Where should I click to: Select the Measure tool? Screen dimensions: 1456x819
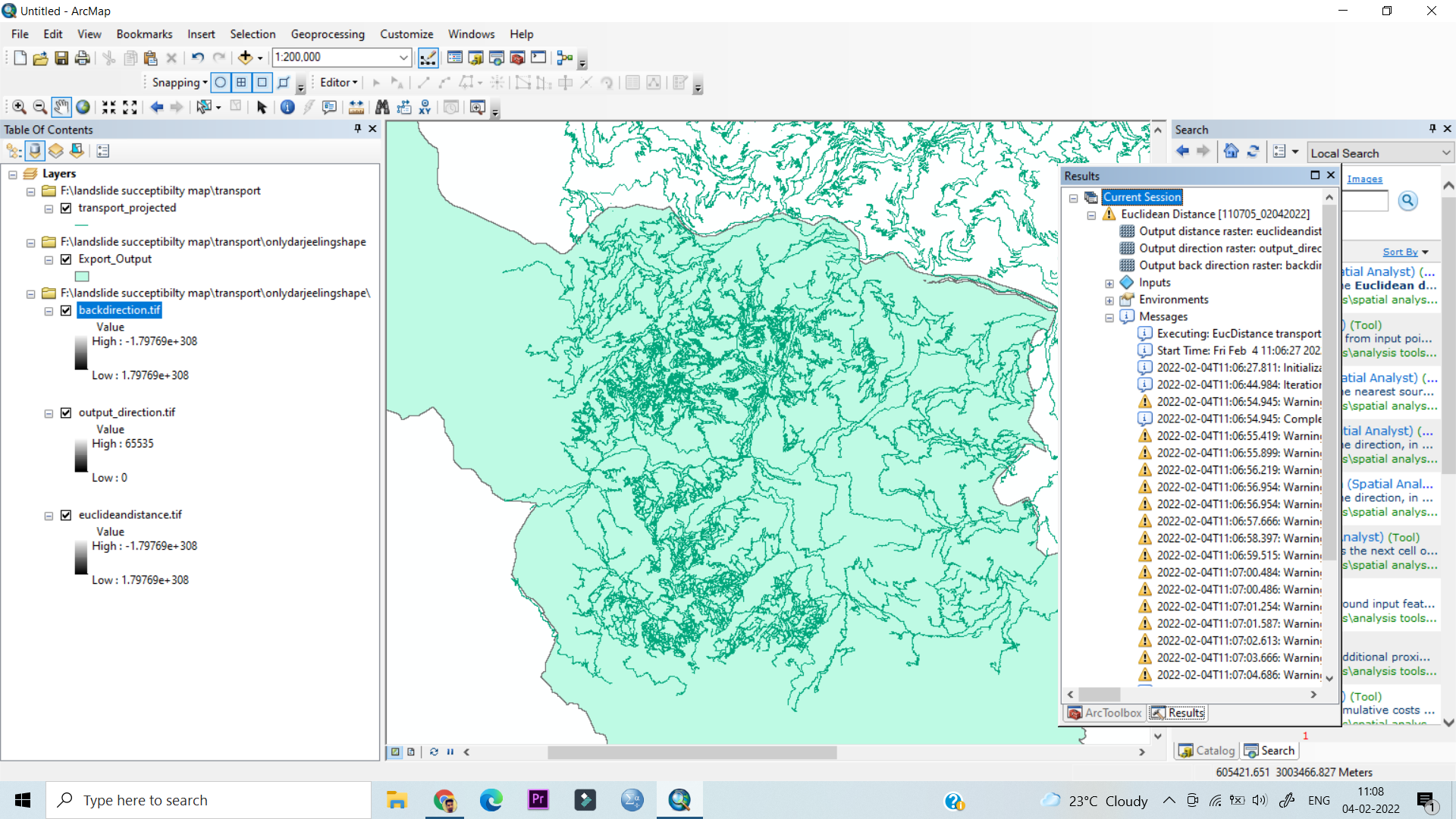tap(356, 107)
